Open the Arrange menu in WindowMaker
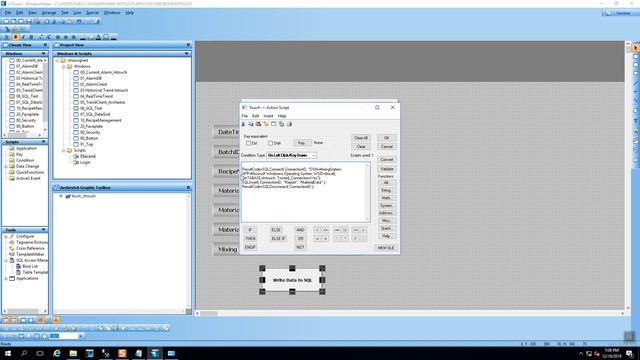 [x=49, y=13]
